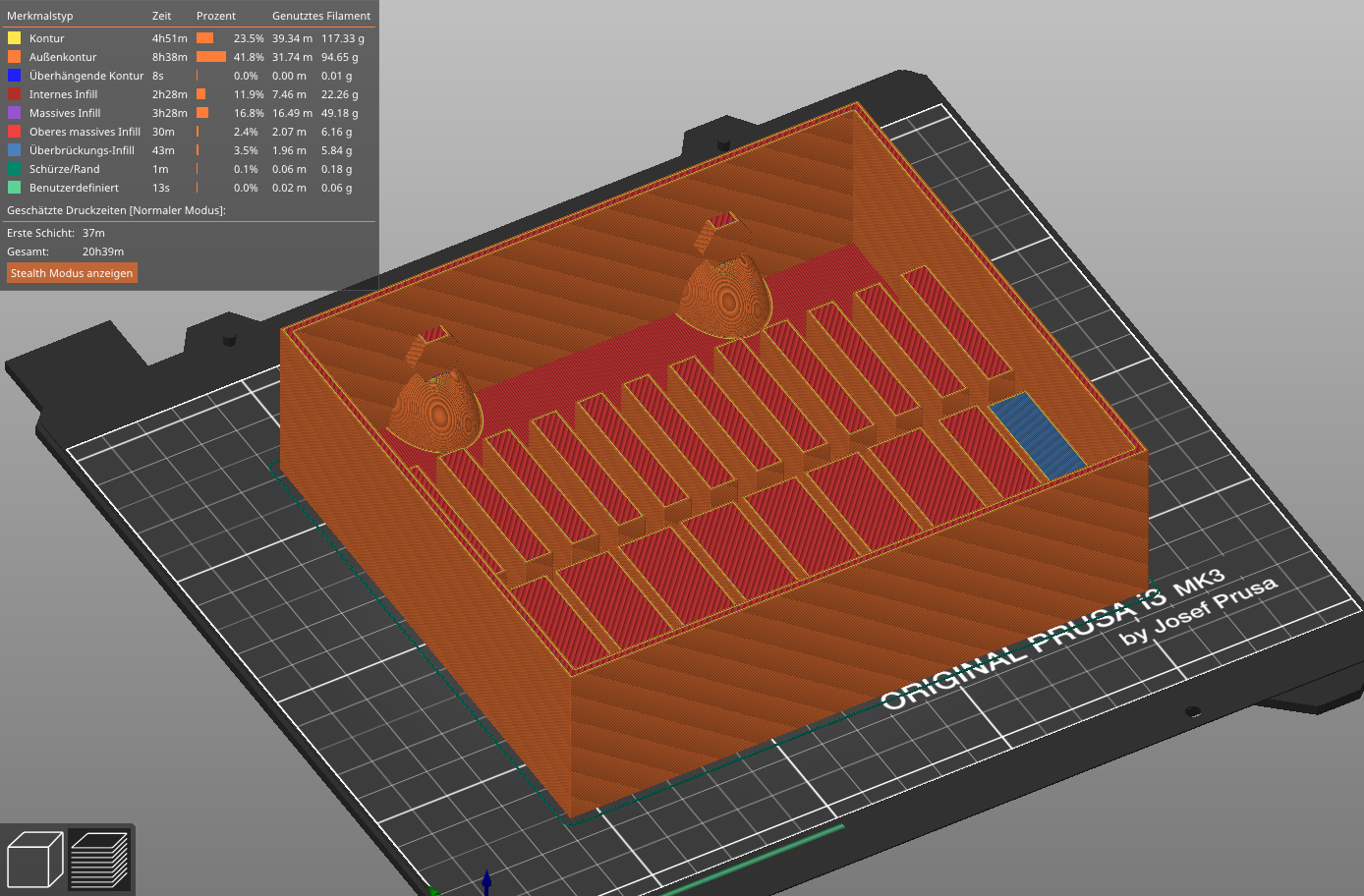Screen dimensions: 1364x896
Task: Click the Merkmalstyp column header
Action: [39, 16]
